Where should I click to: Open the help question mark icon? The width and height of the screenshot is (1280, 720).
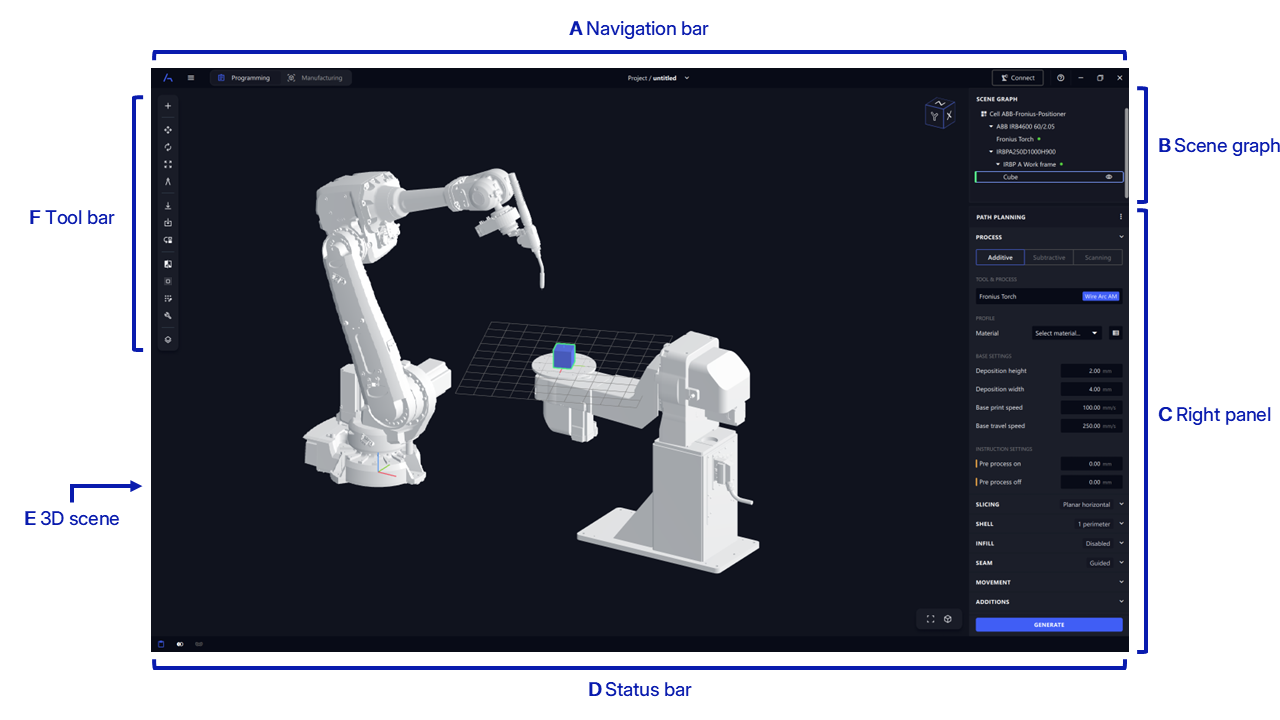[1060, 78]
